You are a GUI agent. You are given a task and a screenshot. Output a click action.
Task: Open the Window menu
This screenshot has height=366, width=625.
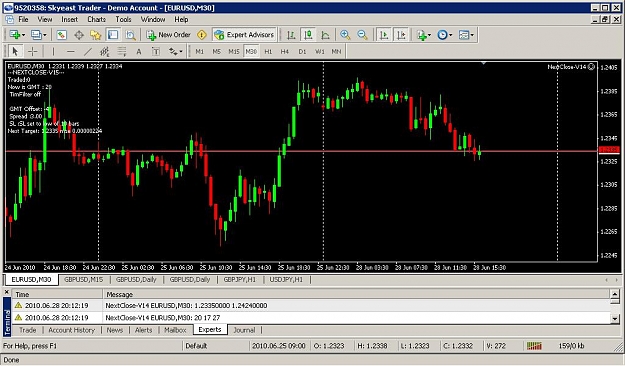153,19
